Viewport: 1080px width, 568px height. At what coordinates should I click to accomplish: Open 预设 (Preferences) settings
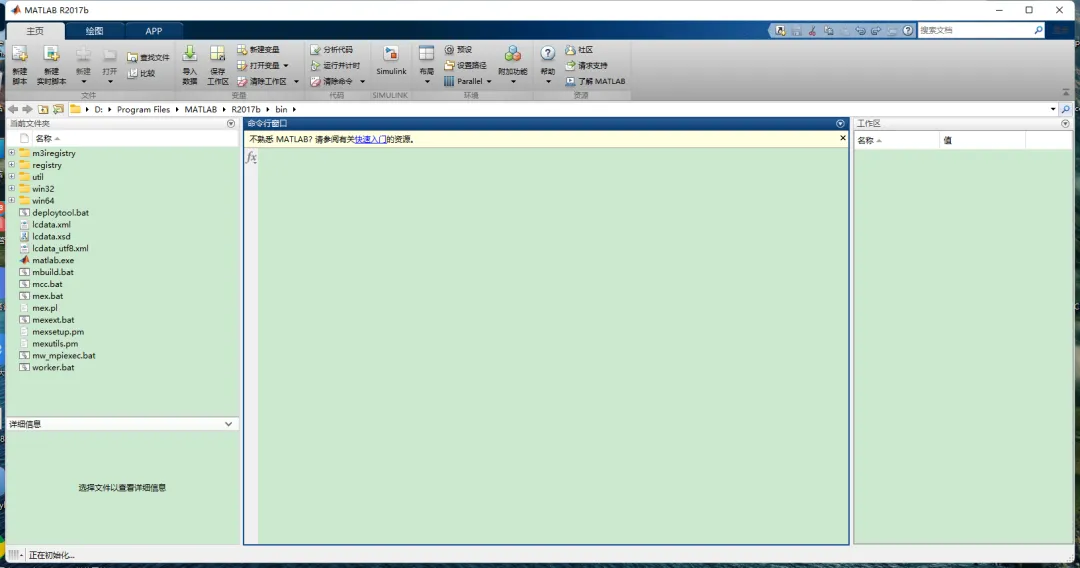pos(458,50)
